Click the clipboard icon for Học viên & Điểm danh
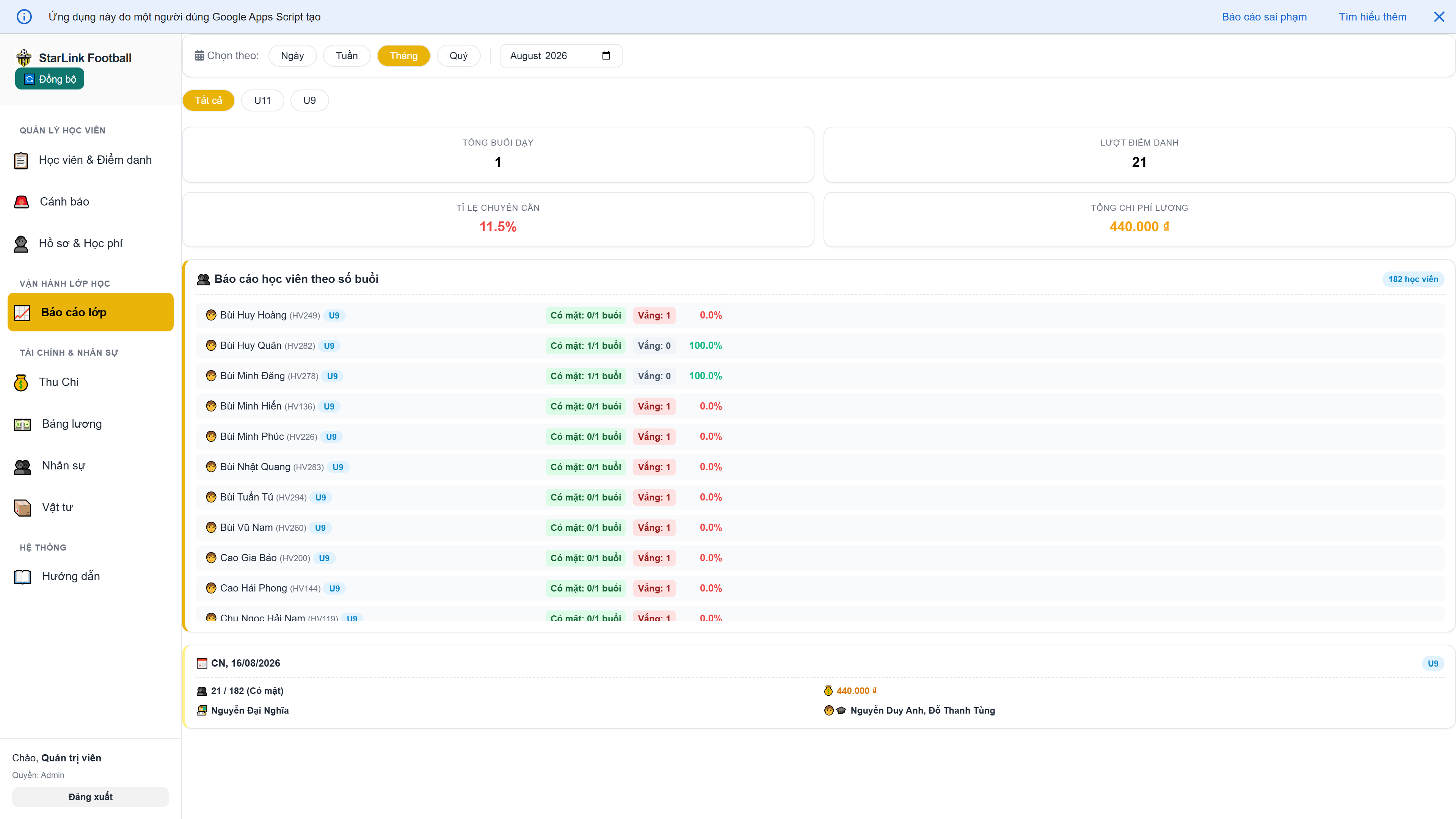Image resolution: width=1456 pixels, height=819 pixels. 21,160
